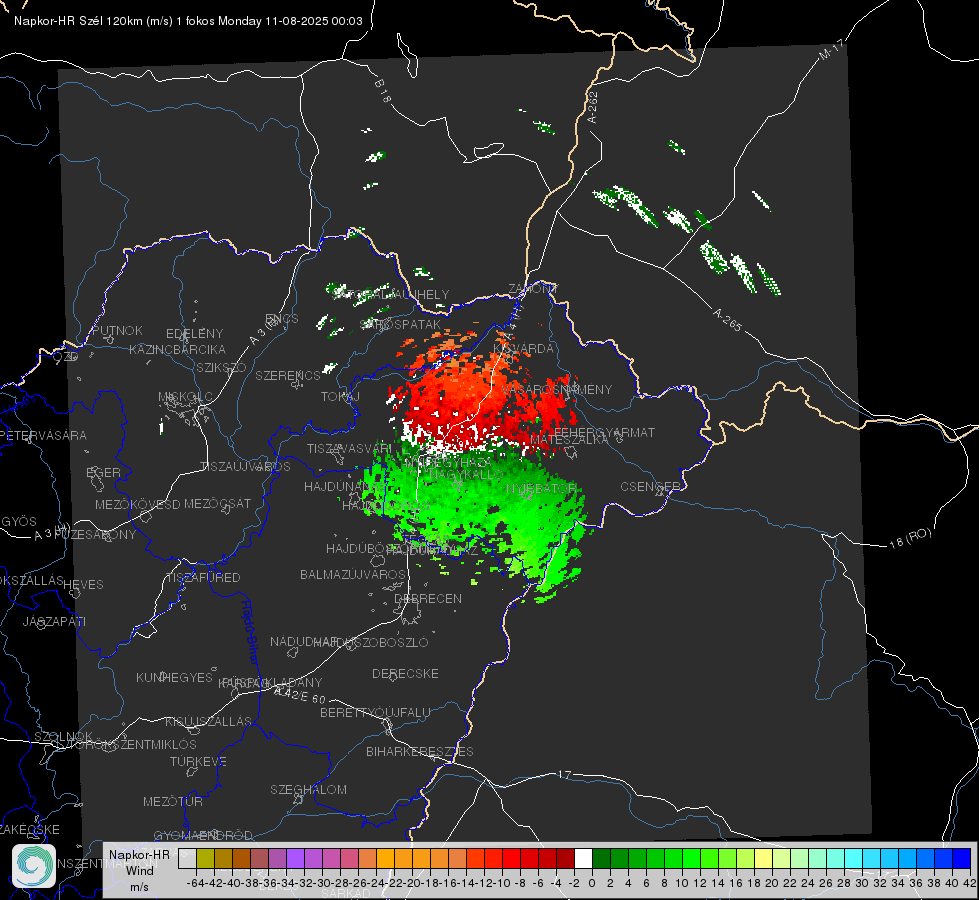Select the BIHARKERESZTES label
Viewport: 979px width, 900px height.
(x=420, y=751)
